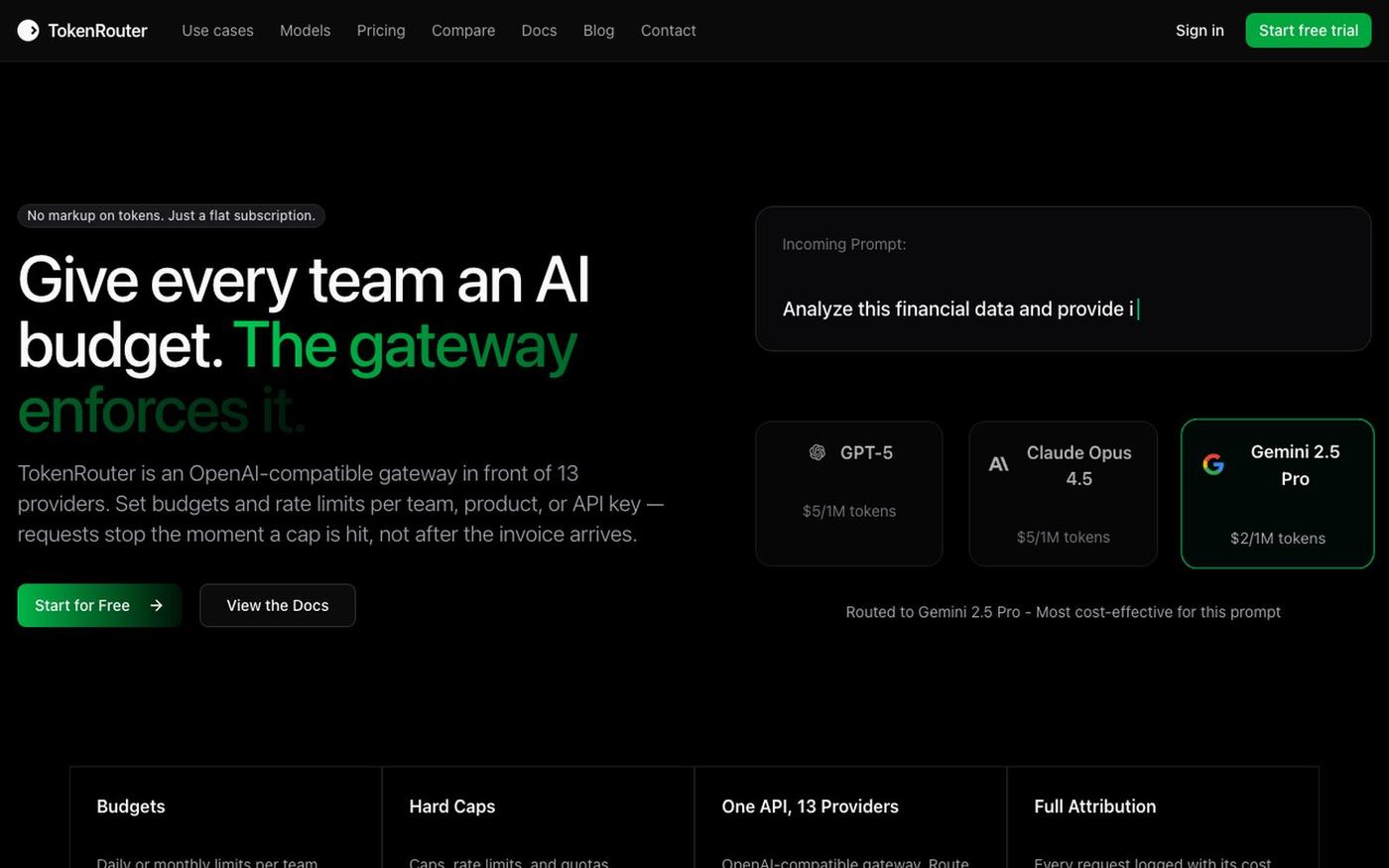
Task: Open the Docs nav link
Action: [539, 31]
